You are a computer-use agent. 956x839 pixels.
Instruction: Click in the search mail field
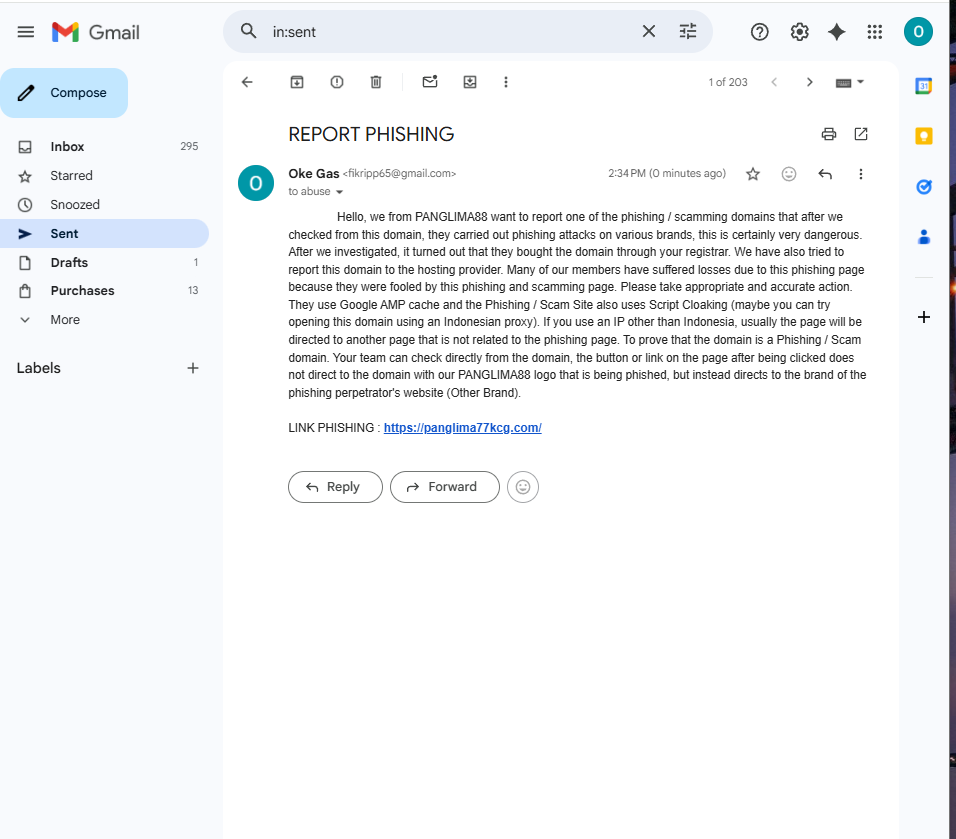coord(451,32)
